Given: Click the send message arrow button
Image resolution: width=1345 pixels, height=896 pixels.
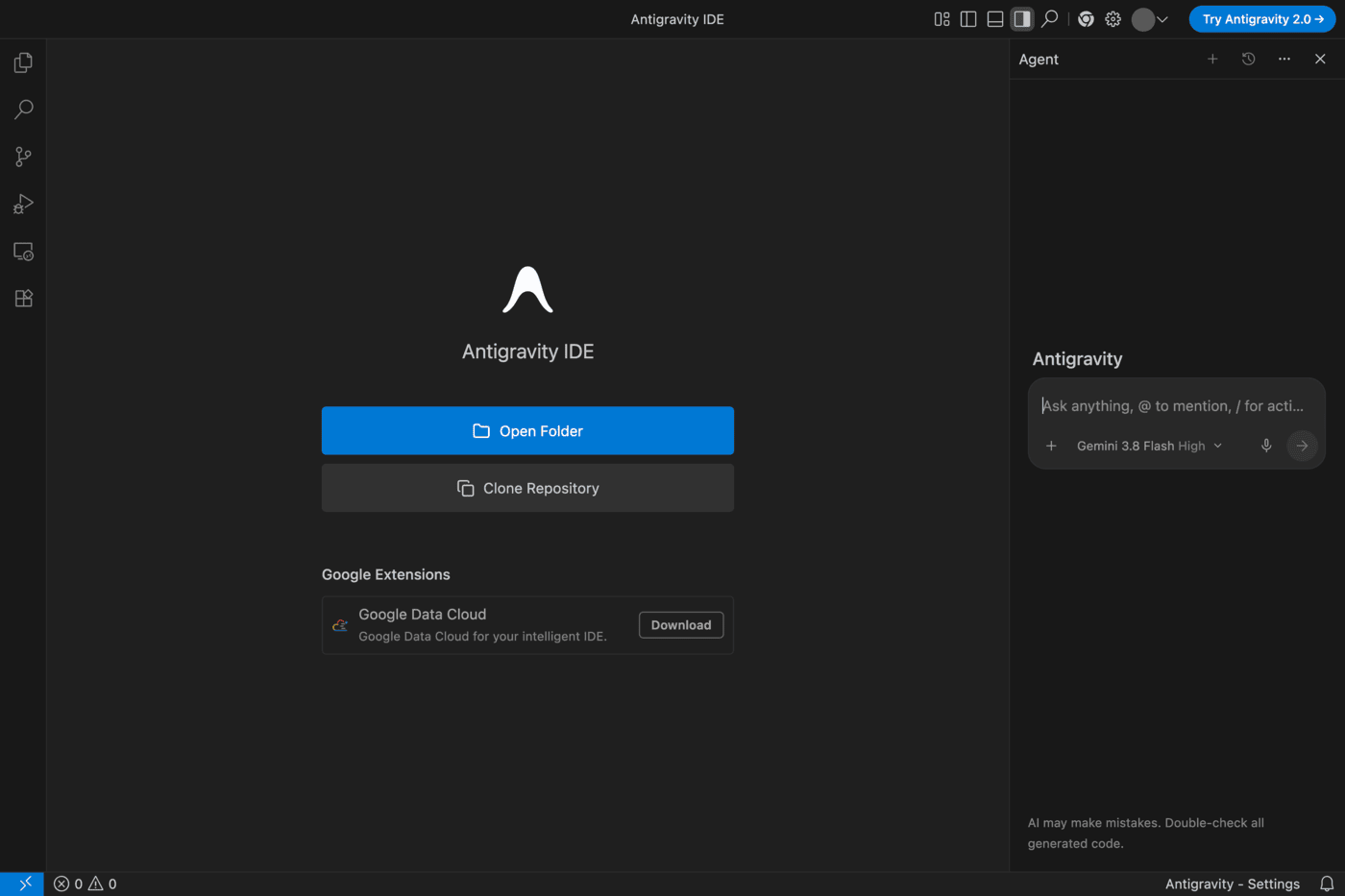Looking at the screenshot, I should pyautogui.click(x=1302, y=446).
